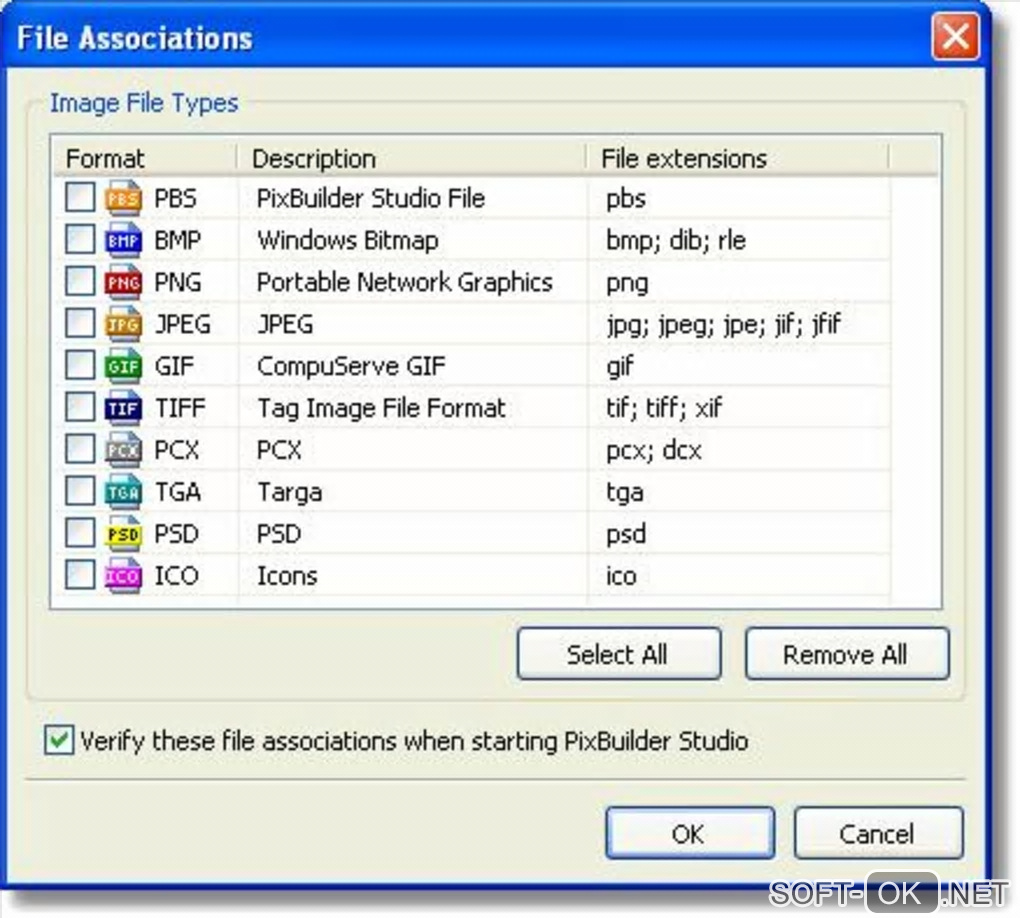The height and width of the screenshot is (918, 1020).
Task: Check the TIFF format checkbox
Action: coord(80,407)
